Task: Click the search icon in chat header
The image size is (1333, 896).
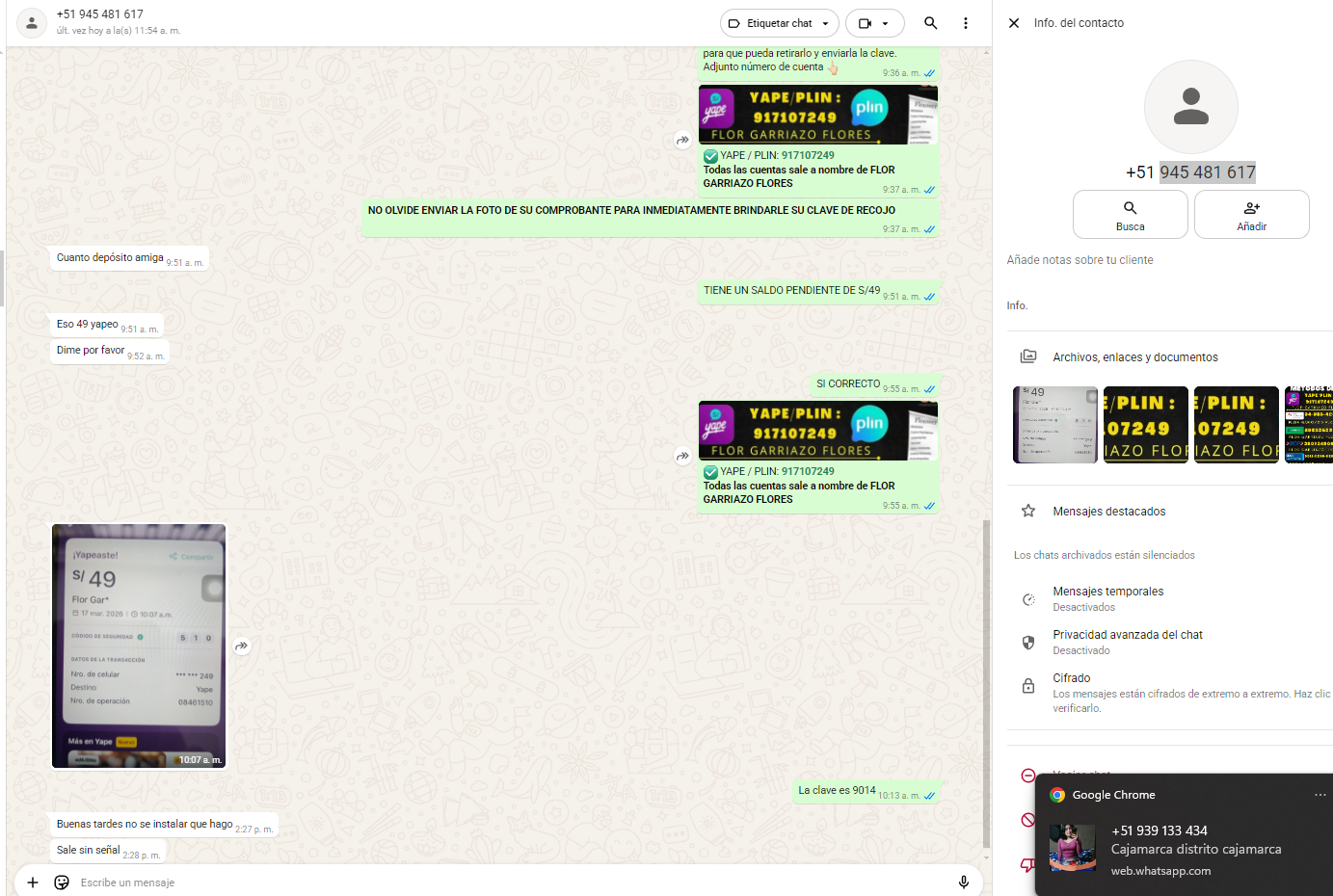Action: tap(930, 23)
